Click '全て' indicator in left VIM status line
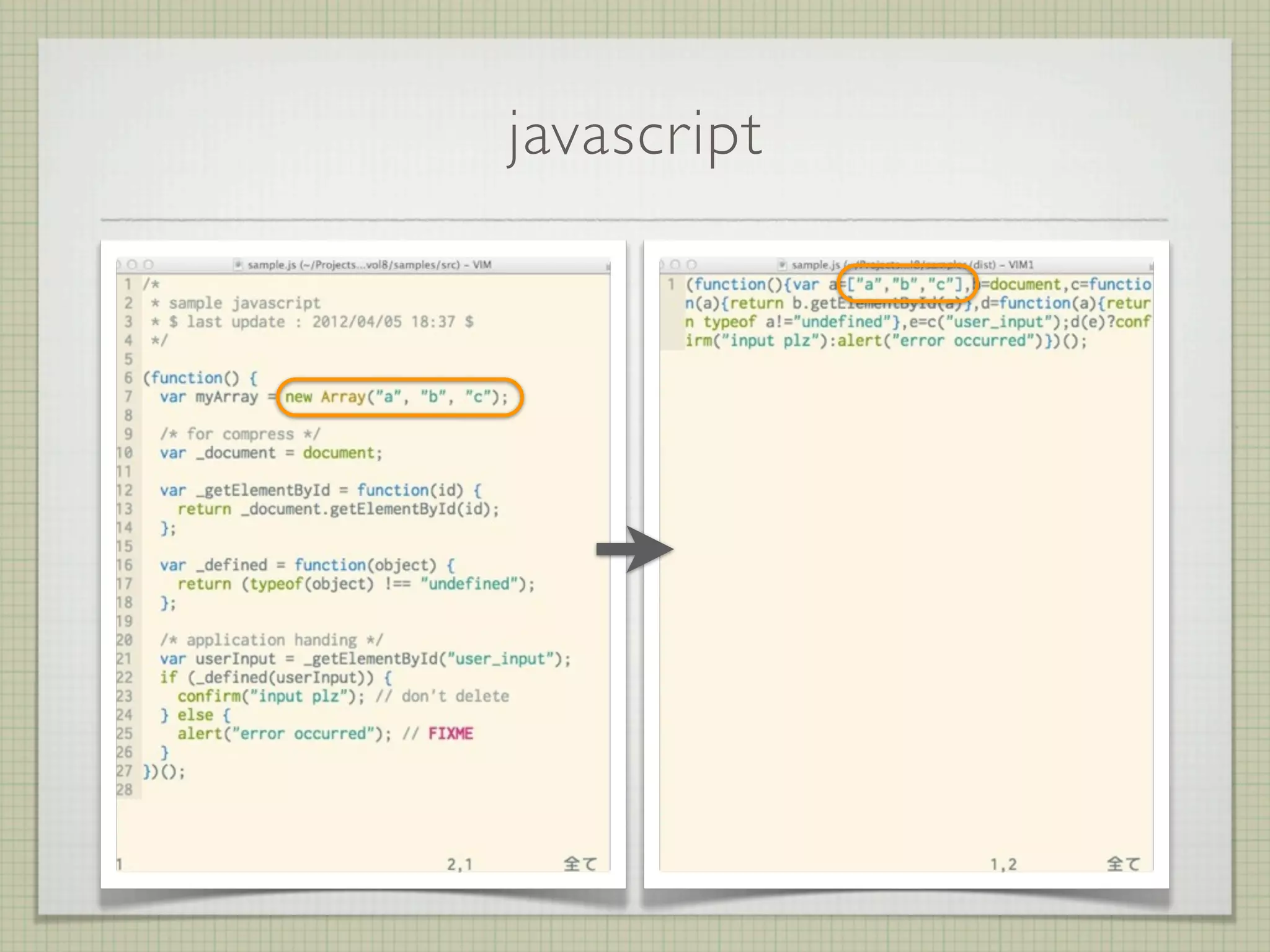This screenshot has height=952, width=1270. (580, 864)
